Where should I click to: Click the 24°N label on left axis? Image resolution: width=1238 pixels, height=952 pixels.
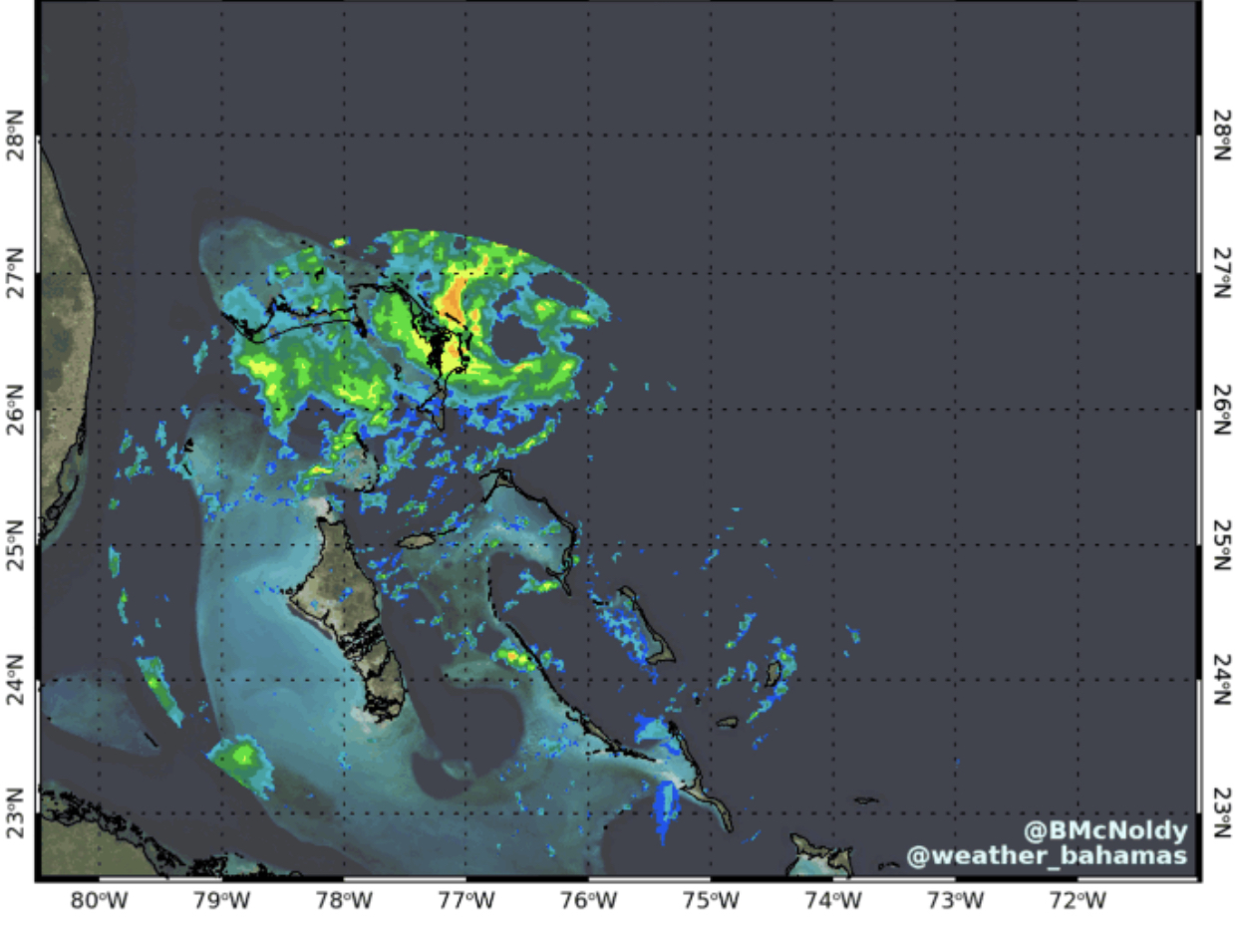tap(15, 680)
